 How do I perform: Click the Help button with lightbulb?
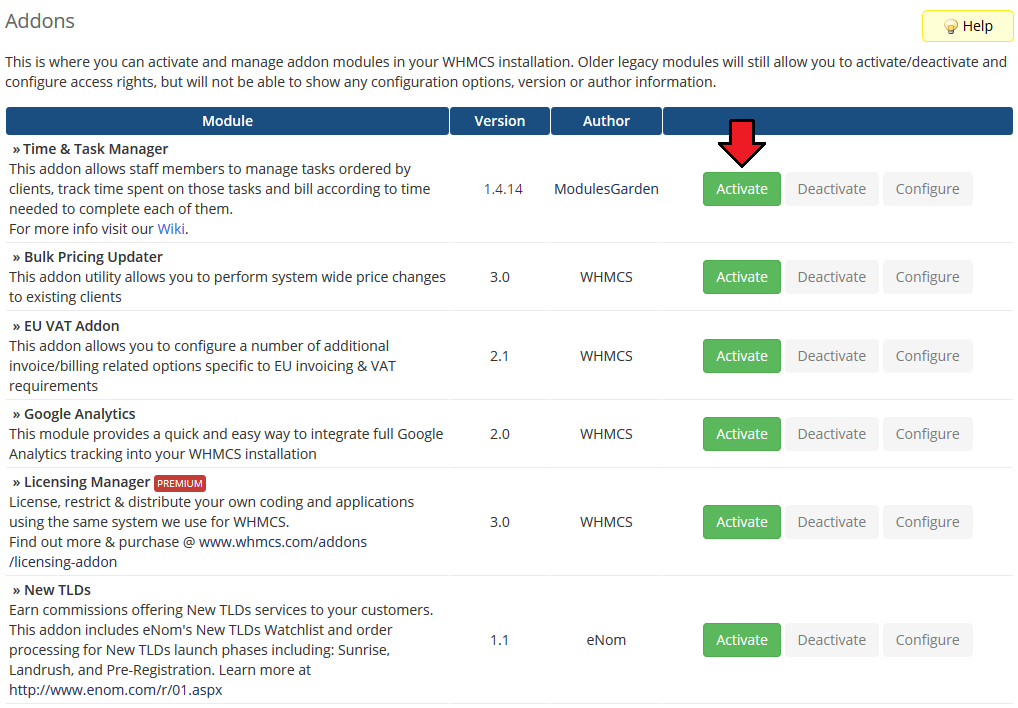click(967, 26)
